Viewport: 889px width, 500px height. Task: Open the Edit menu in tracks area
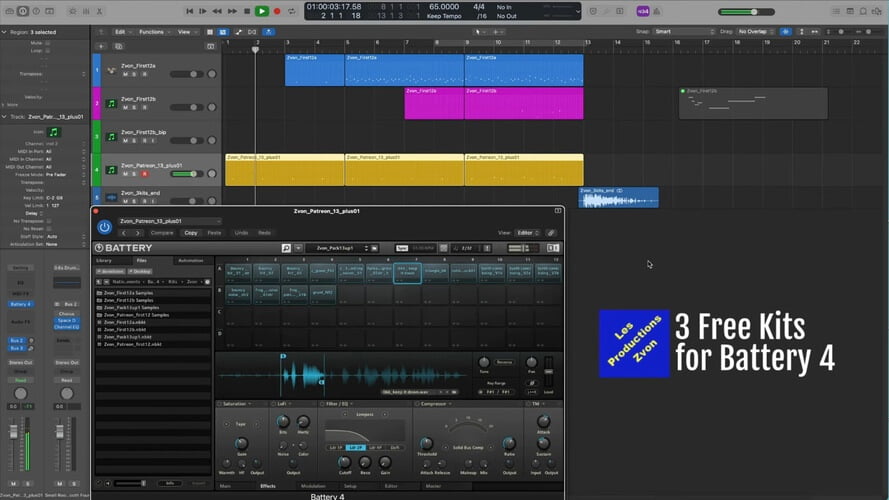pyautogui.click(x=122, y=32)
